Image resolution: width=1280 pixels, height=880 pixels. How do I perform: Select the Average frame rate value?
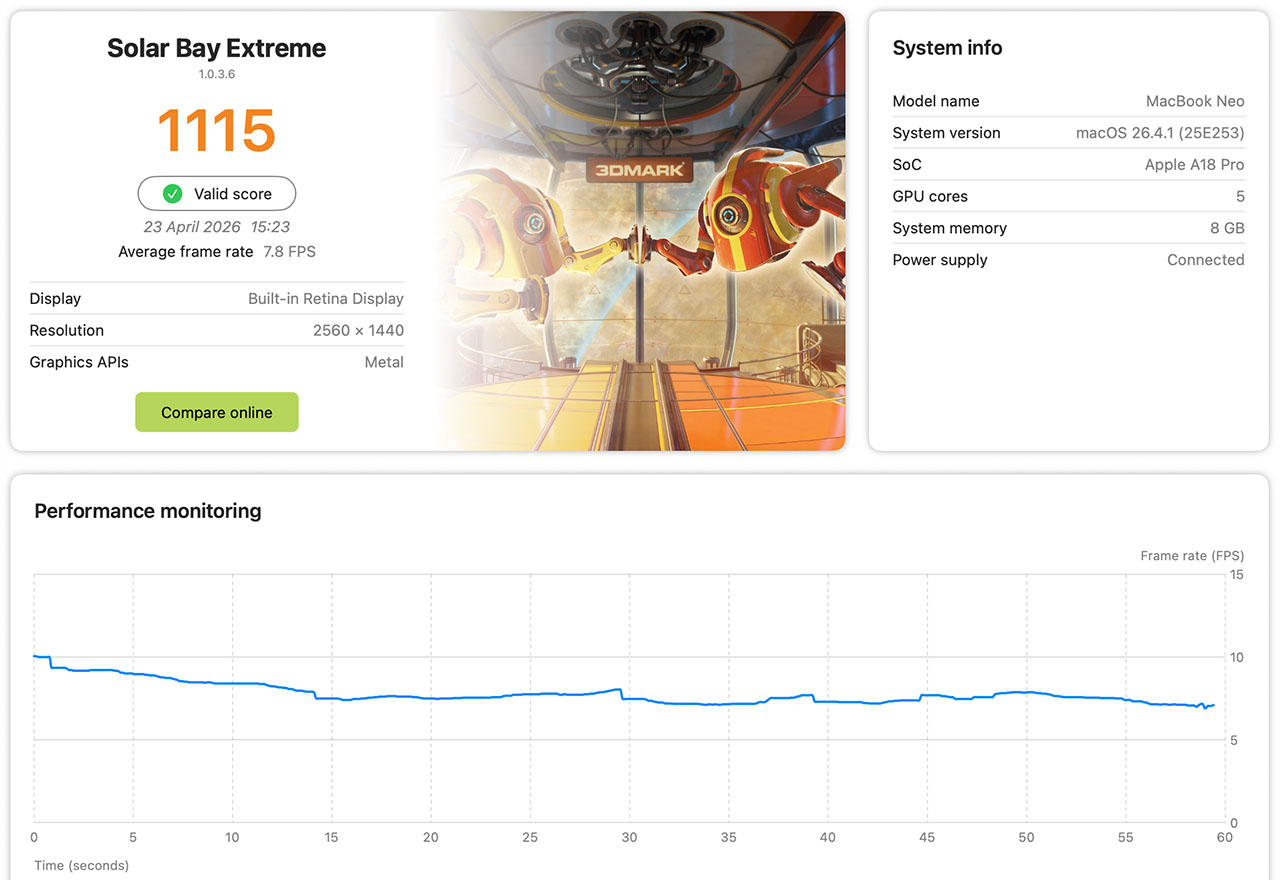[289, 251]
